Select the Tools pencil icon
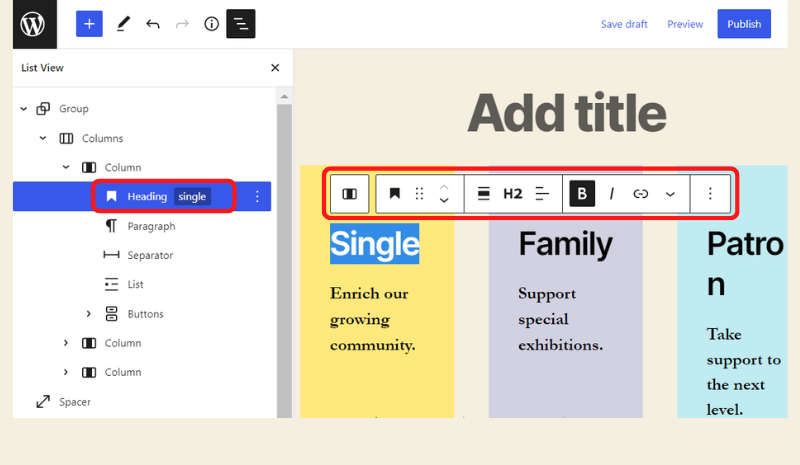This screenshot has width=800, height=465. tap(123, 24)
